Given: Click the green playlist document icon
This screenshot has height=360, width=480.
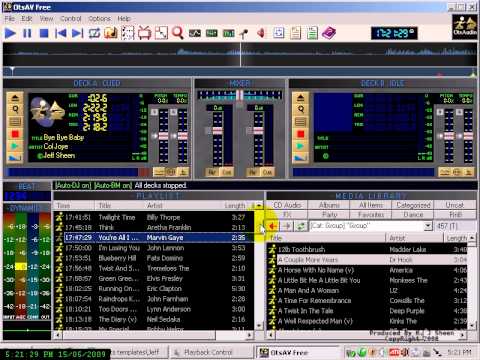Looking at the screenshot, I should [x=312, y=33].
